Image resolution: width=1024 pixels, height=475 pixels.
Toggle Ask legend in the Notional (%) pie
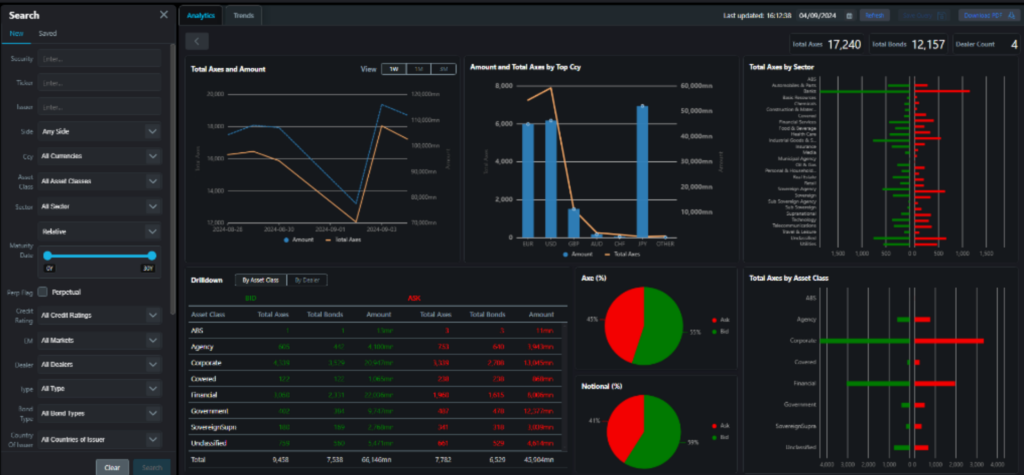click(720, 427)
